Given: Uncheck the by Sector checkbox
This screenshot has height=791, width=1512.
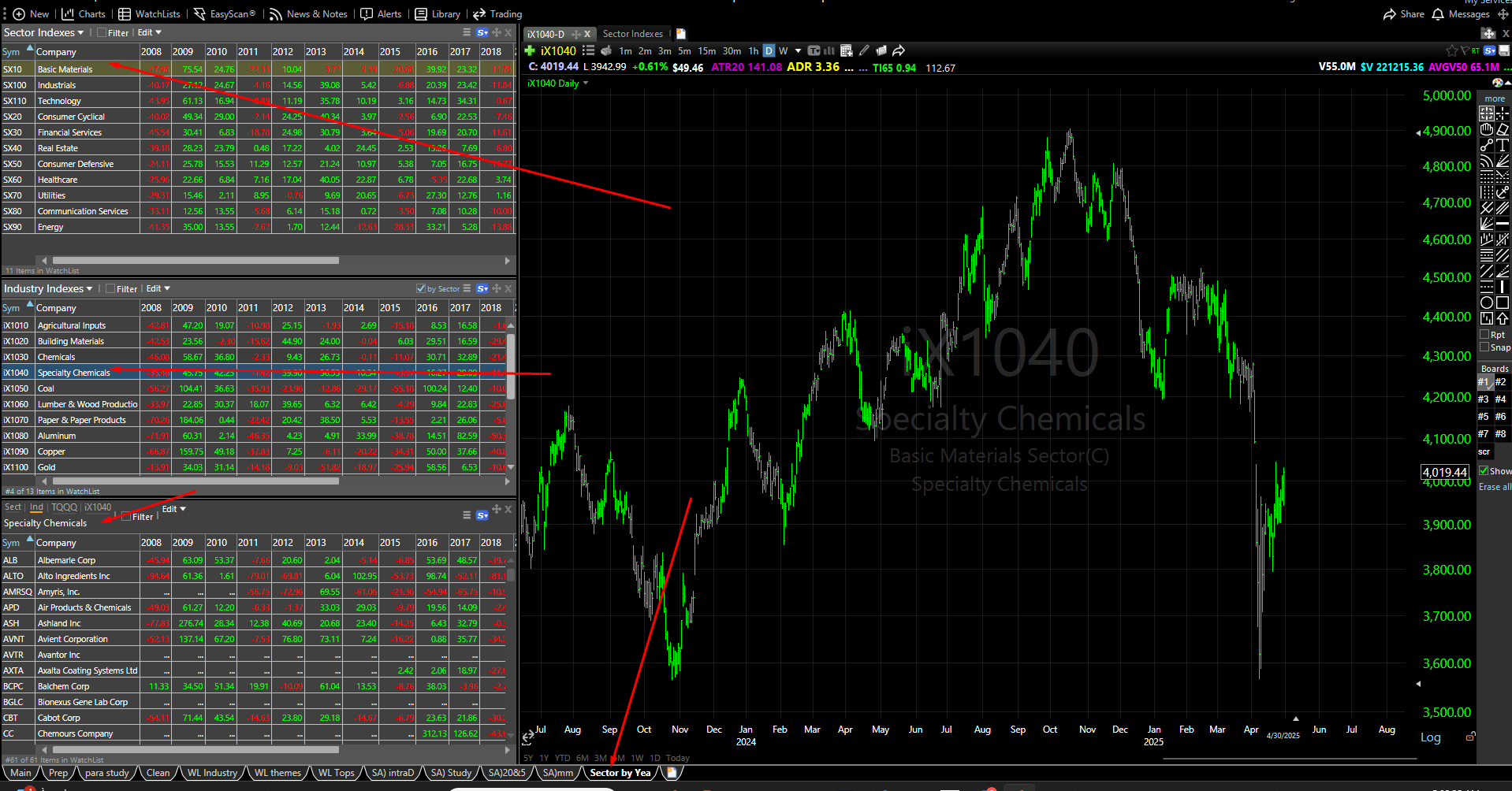Looking at the screenshot, I should coord(421,289).
